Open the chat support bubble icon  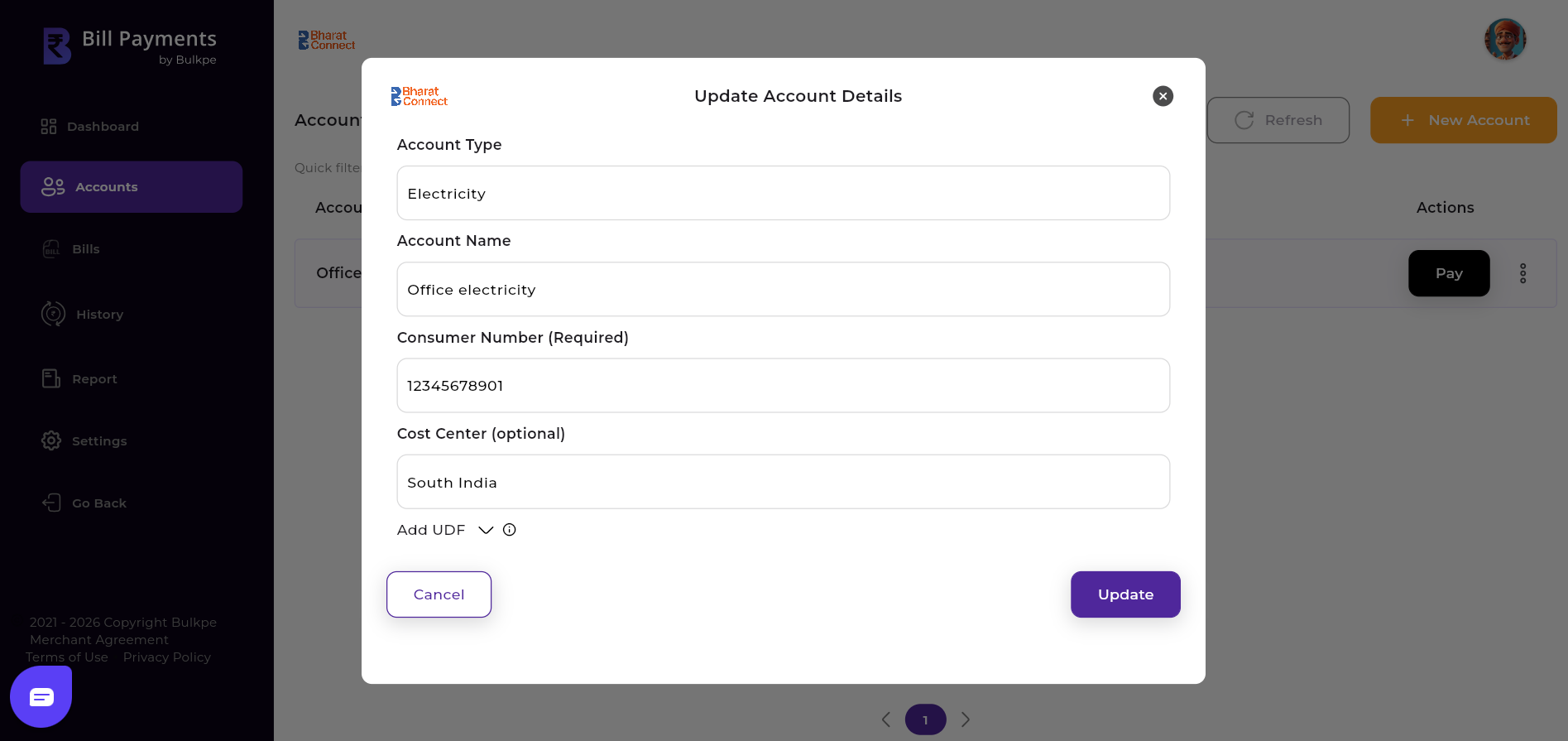pos(41,697)
